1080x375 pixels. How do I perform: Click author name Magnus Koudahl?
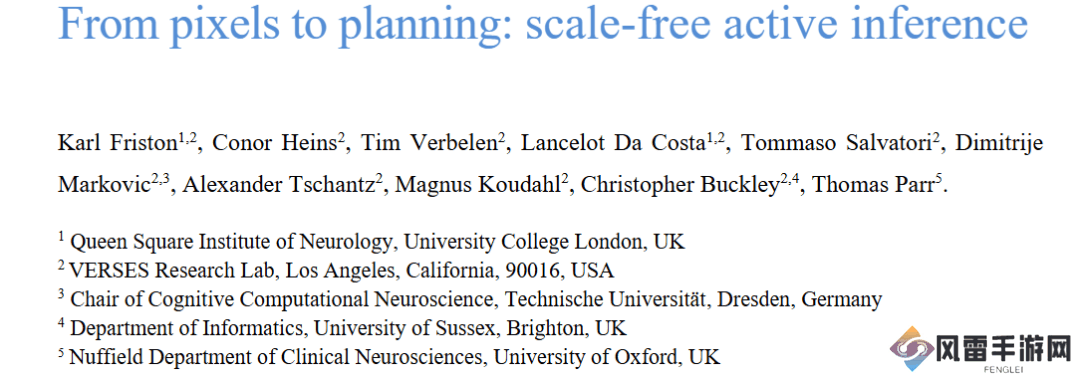pos(479,185)
